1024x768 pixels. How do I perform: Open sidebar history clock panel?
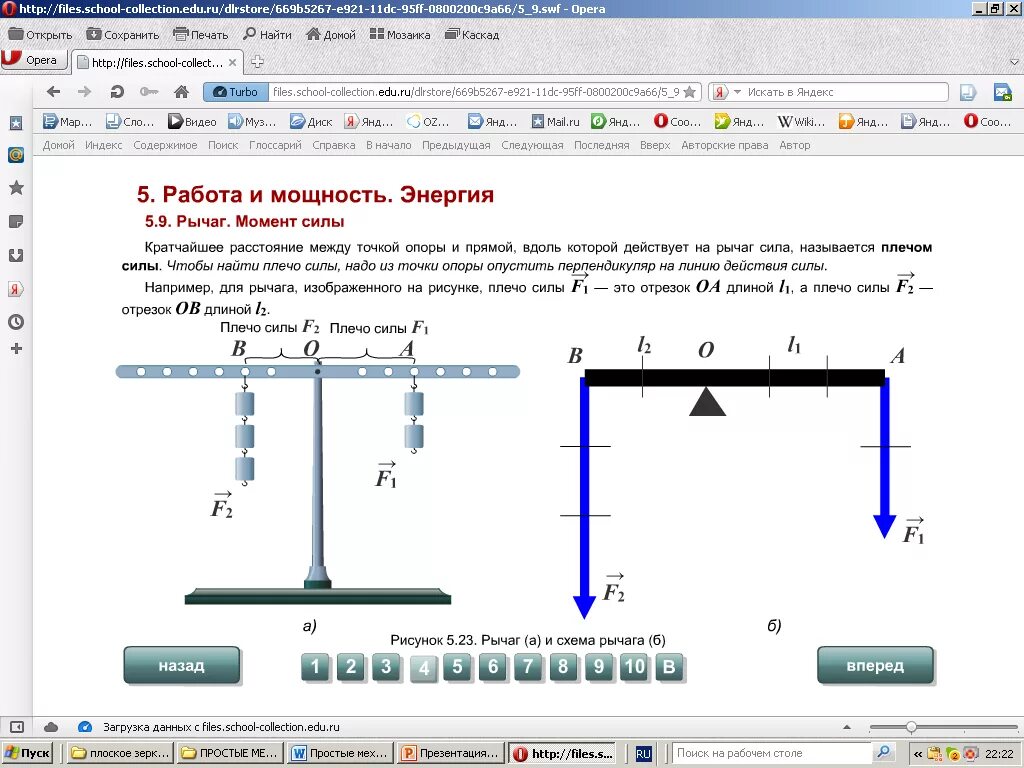(x=16, y=322)
